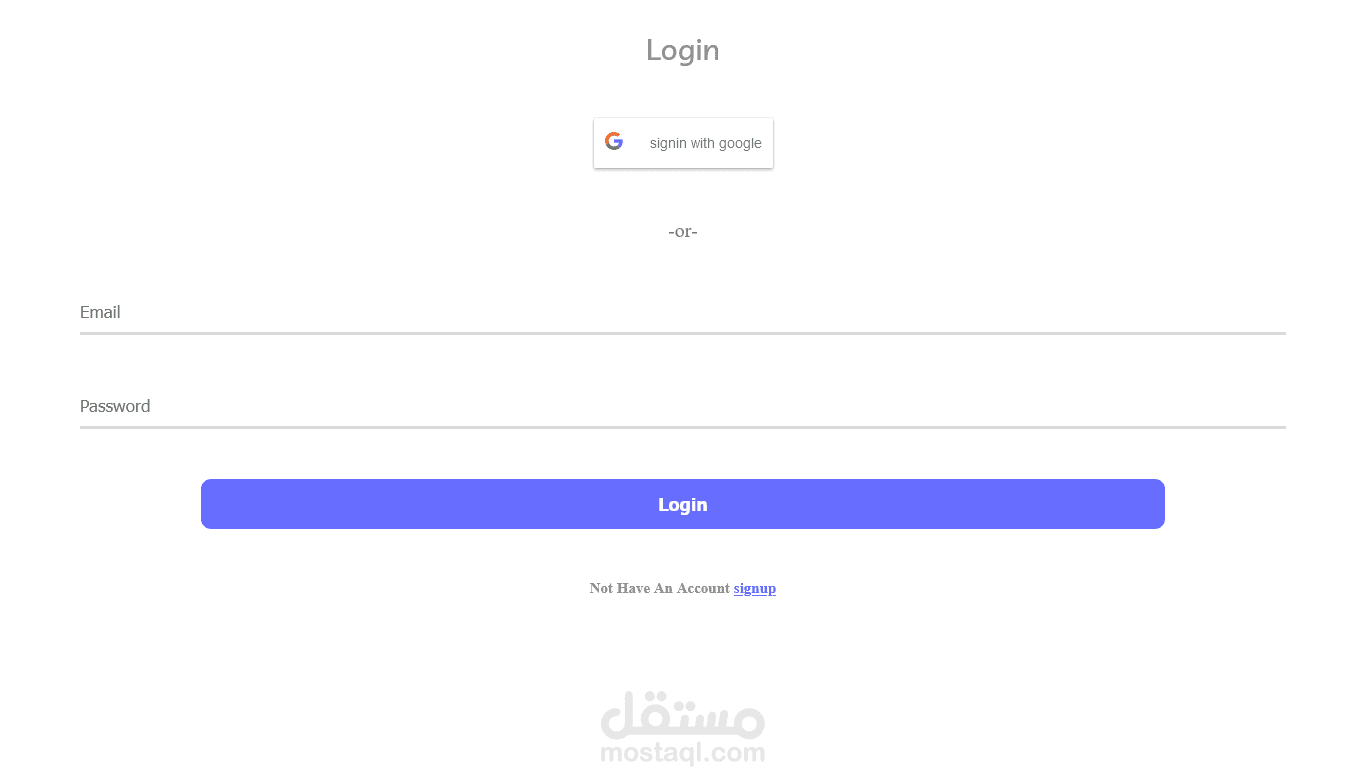Select the white Google sign-in card
This screenshot has width=1366, height=783.
tap(683, 143)
